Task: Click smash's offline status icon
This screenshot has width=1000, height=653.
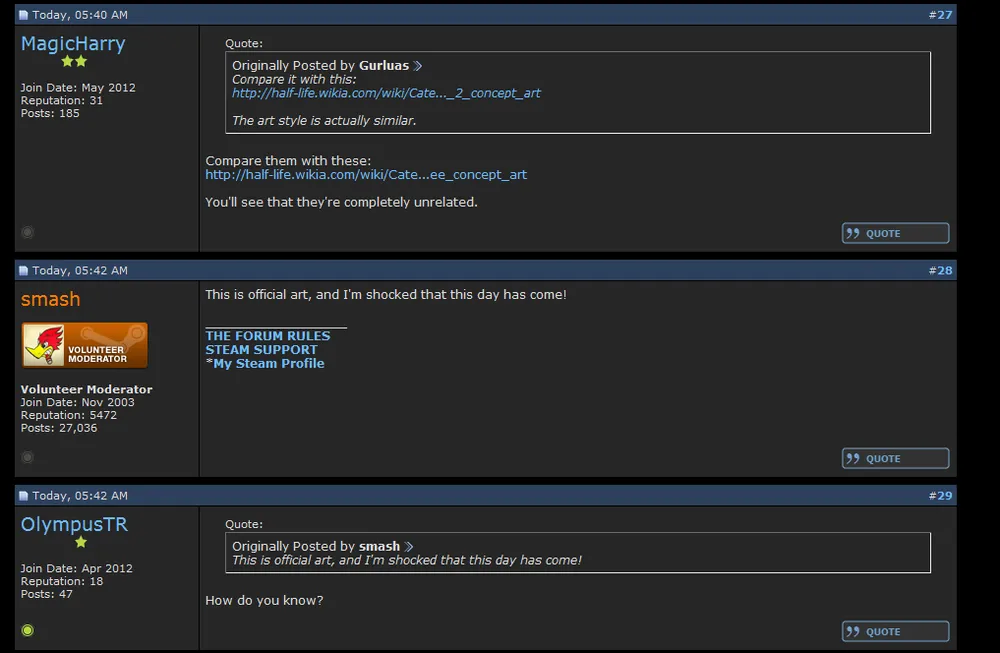Action: (x=28, y=457)
